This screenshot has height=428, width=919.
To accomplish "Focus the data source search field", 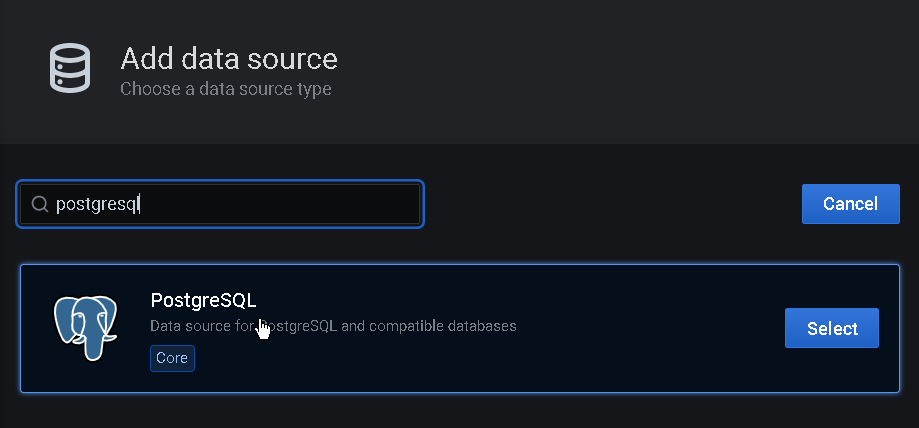I will tap(220, 204).
